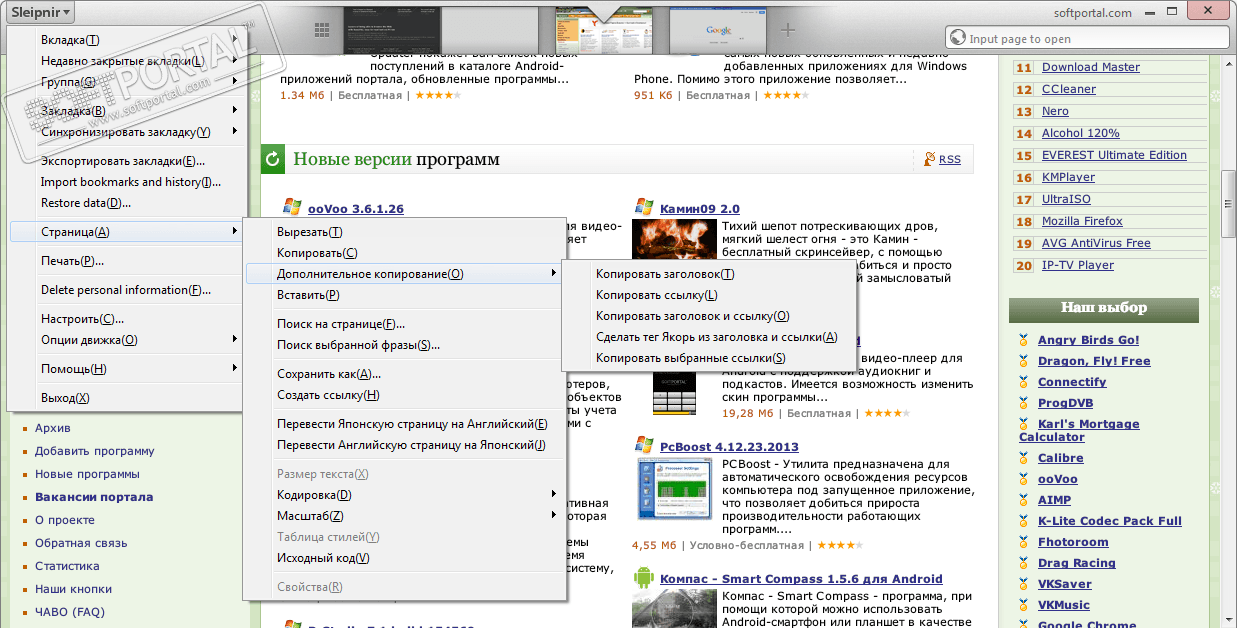Click medal icon beside AIMP

click(x=1023, y=500)
